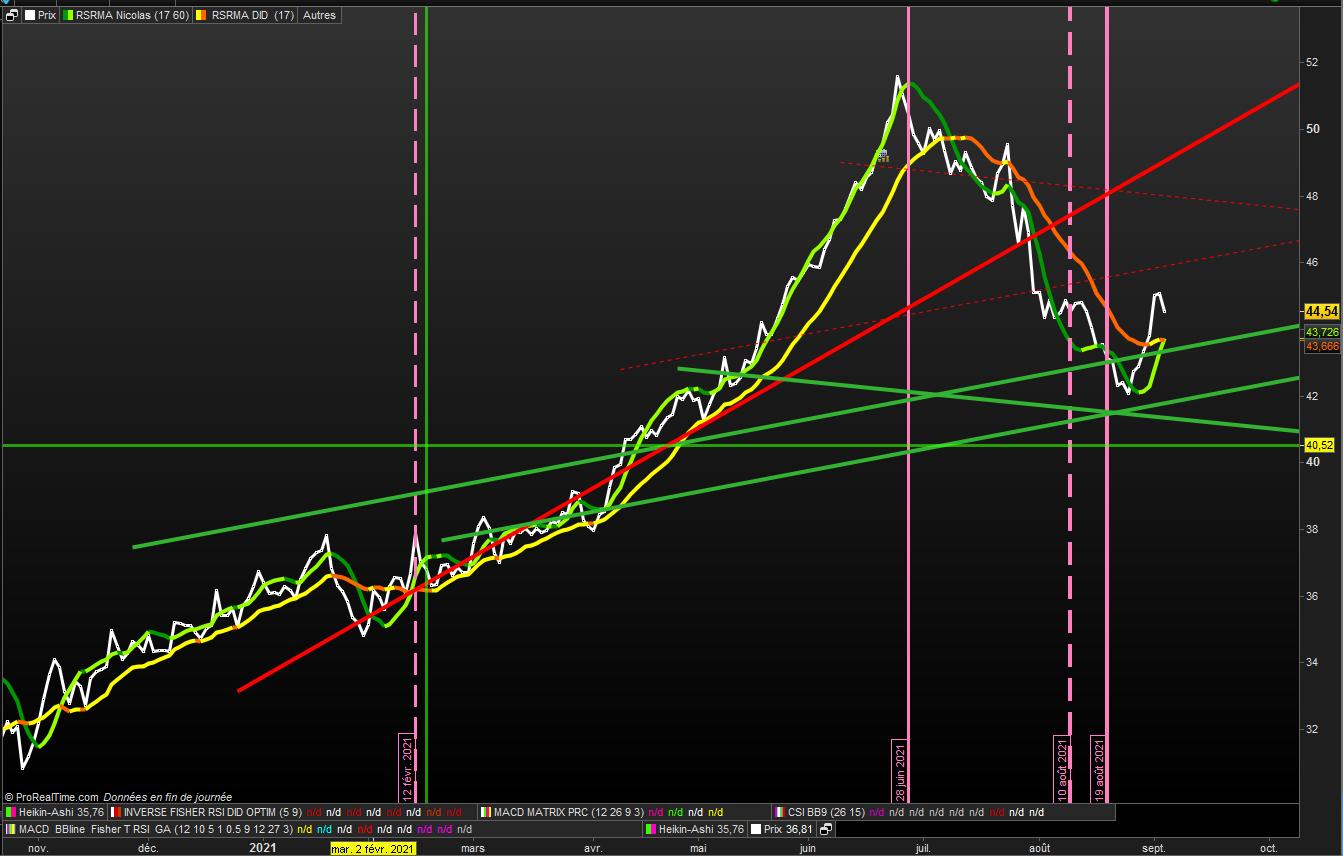
Task: Click the window icon right of Prix 36,81
Action: click(826, 829)
